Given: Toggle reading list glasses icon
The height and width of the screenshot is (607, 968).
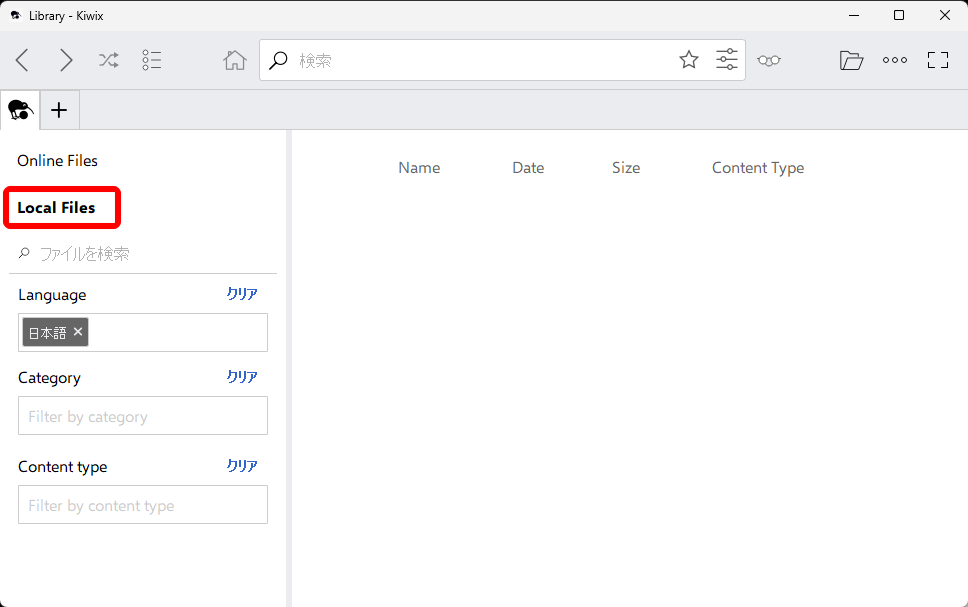Looking at the screenshot, I should [x=768, y=60].
